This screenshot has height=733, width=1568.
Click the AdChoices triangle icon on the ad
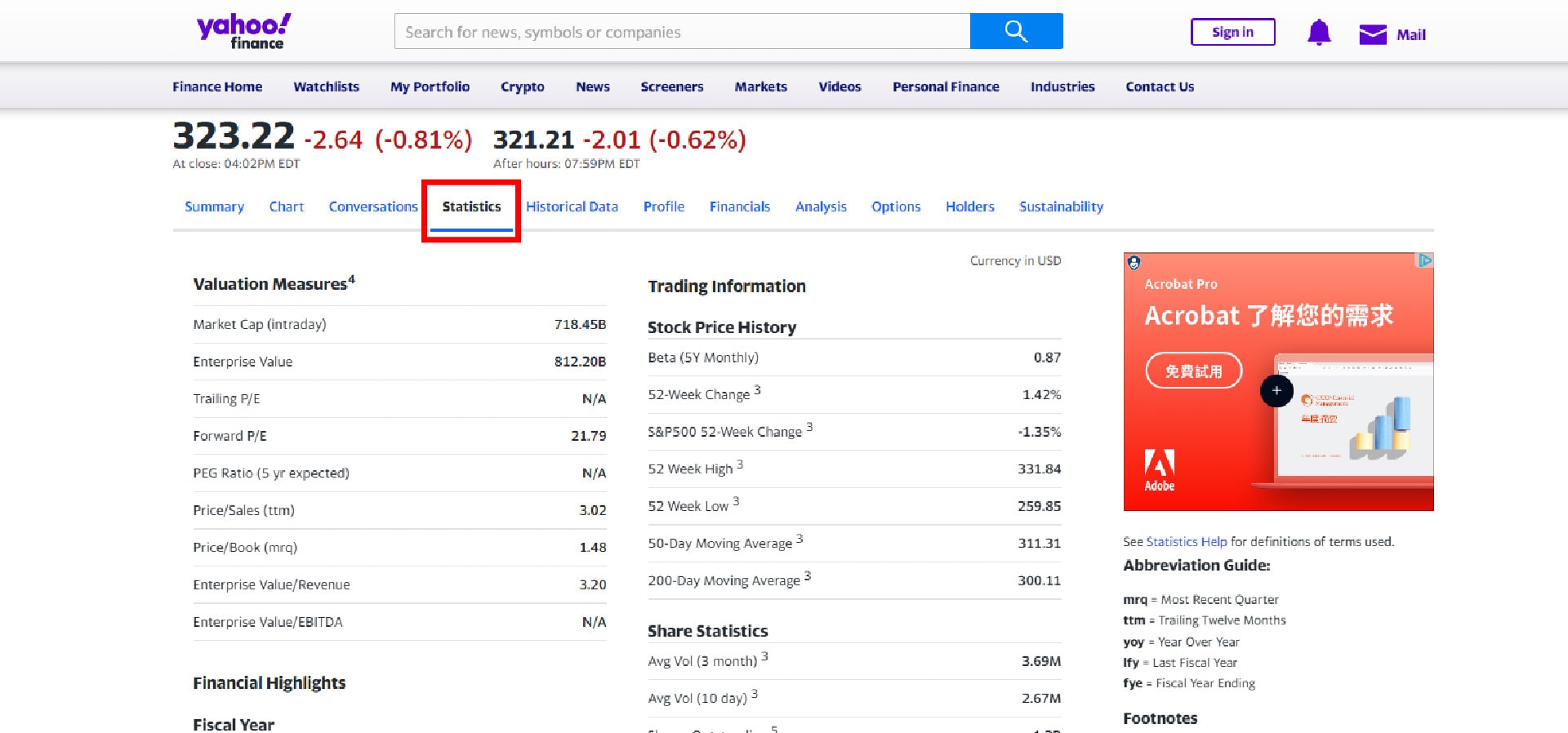pos(1425,260)
